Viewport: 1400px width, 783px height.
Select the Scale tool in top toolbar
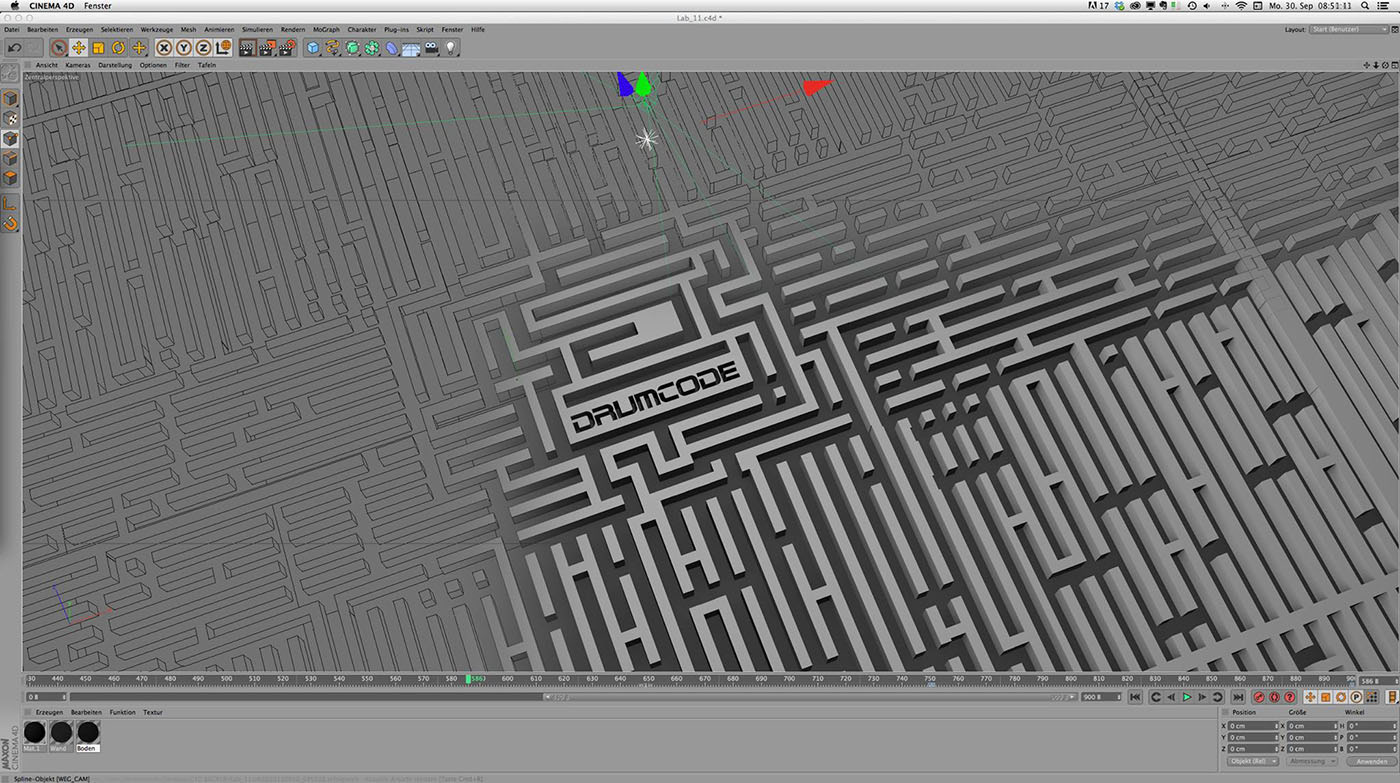(98, 47)
